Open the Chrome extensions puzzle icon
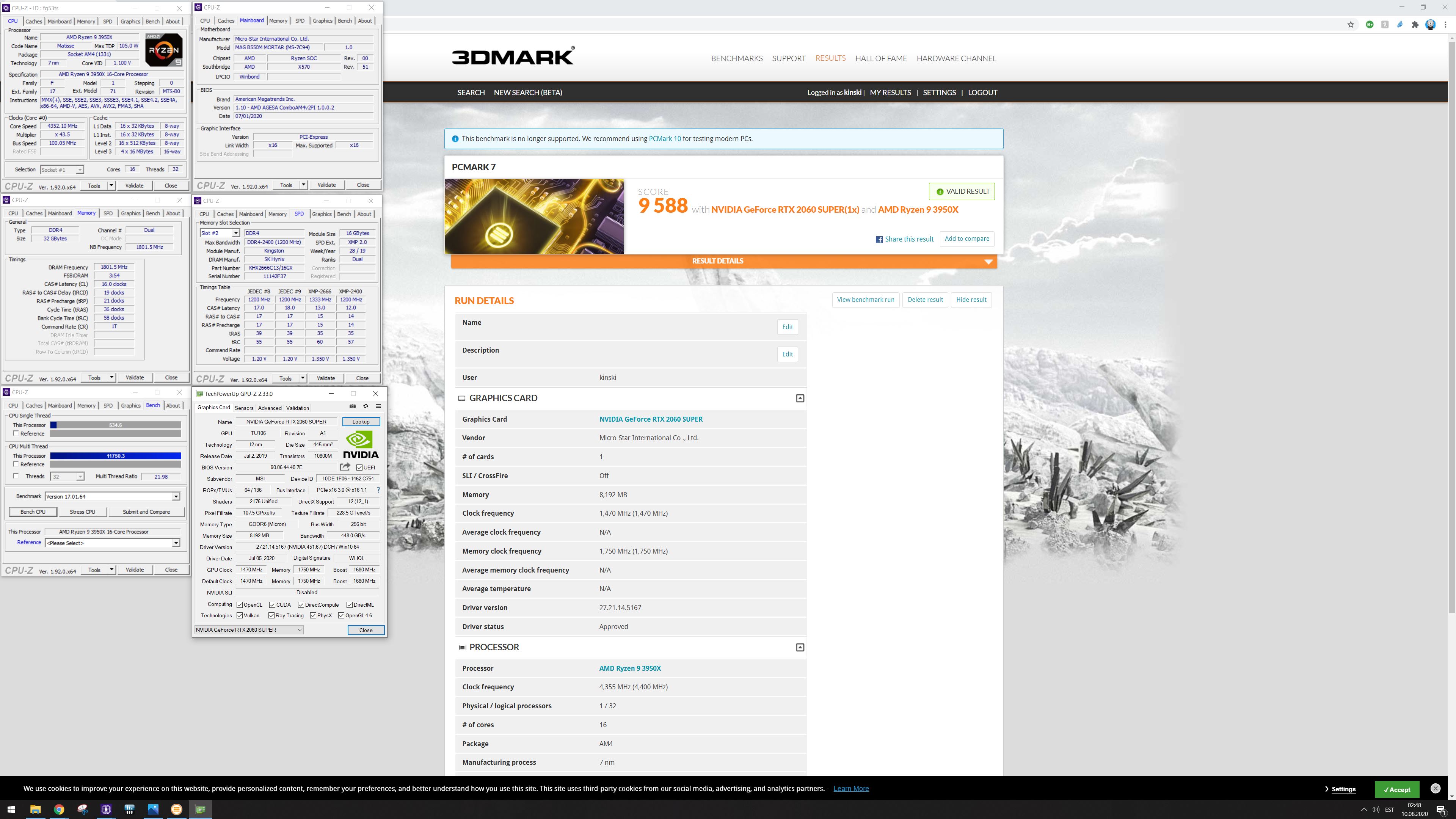1456x819 pixels. click(1415, 24)
